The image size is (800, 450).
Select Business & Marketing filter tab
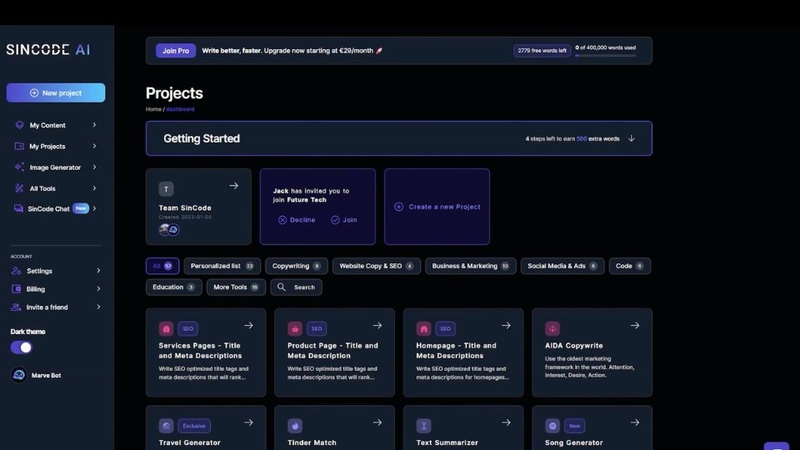[x=470, y=266]
